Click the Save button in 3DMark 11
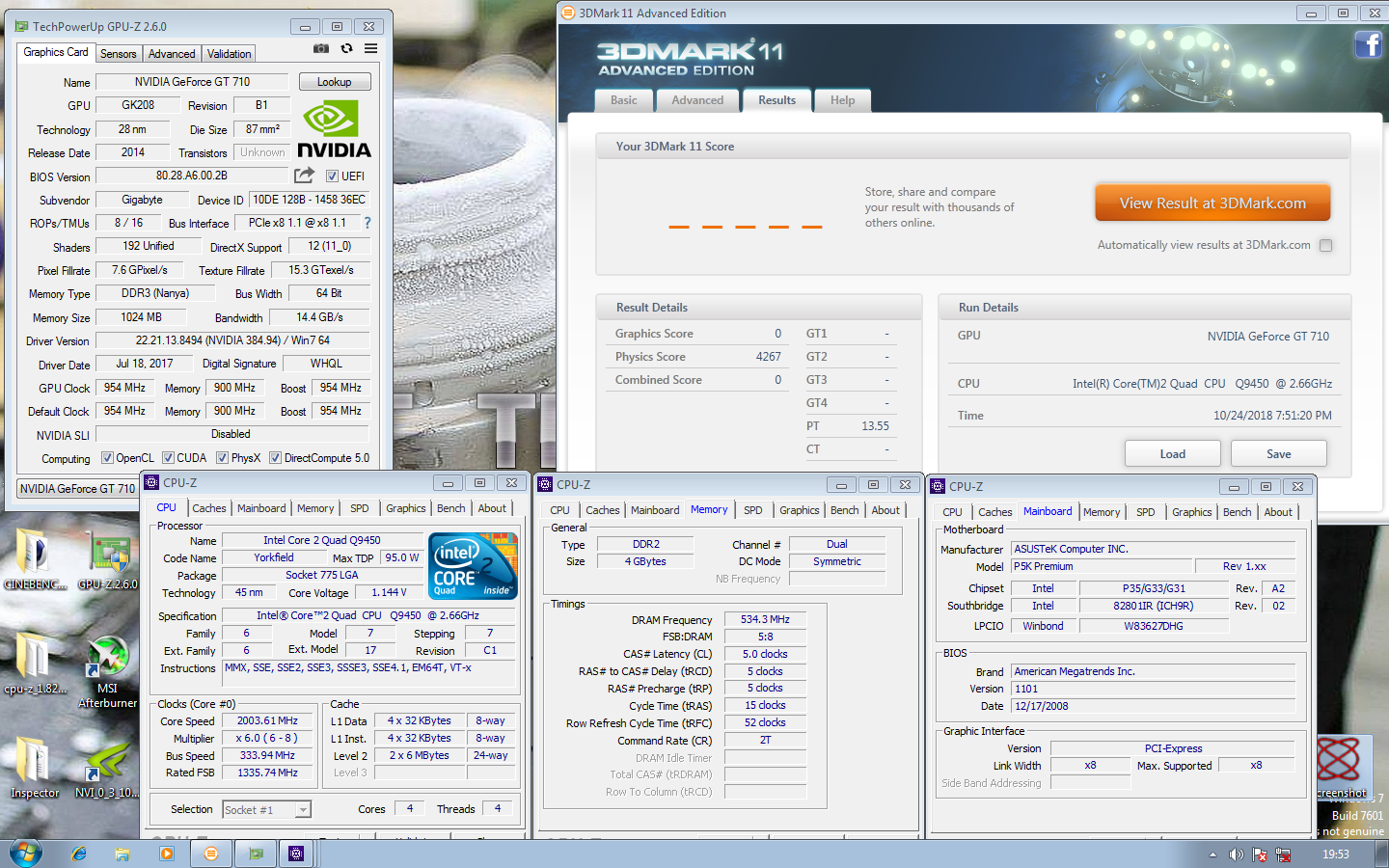The height and width of the screenshot is (868, 1389). coord(1279,453)
